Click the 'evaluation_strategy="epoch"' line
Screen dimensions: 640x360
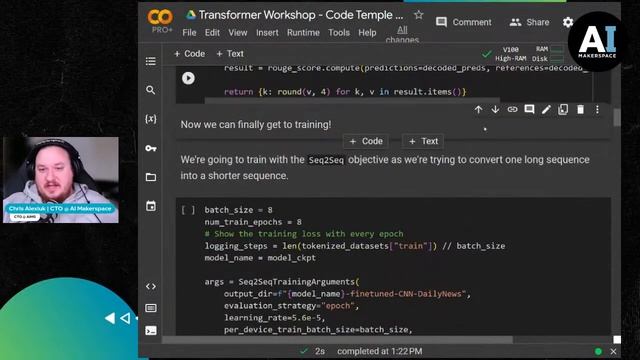click(x=291, y=306)
